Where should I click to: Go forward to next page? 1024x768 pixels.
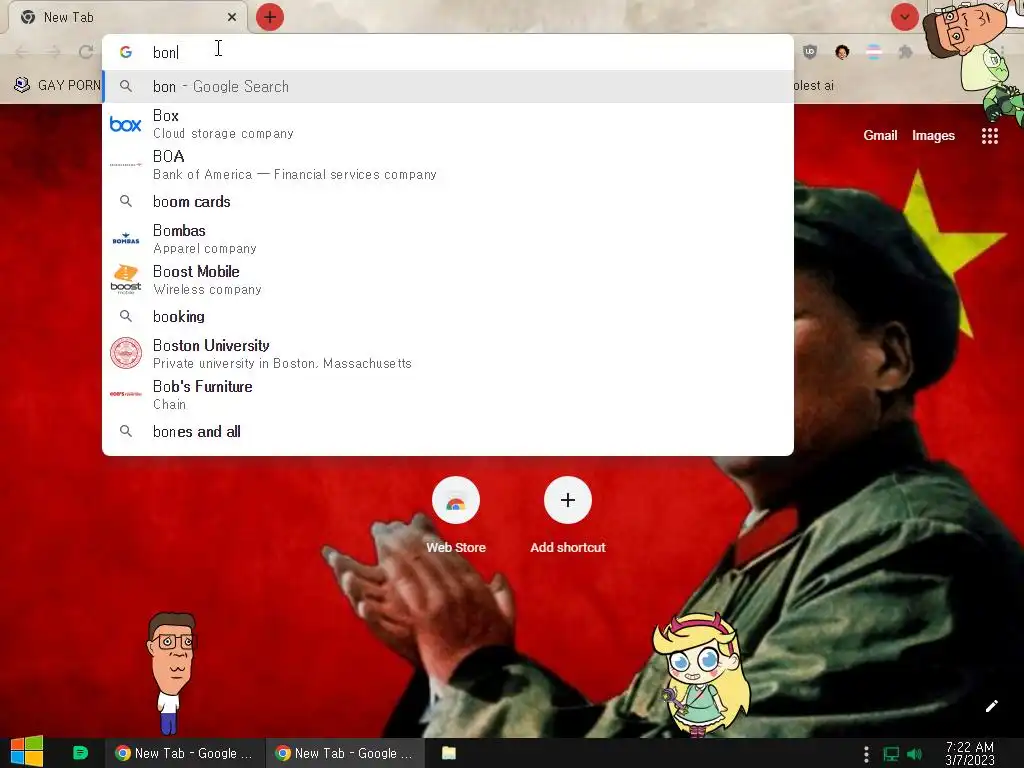pos(54,52)
